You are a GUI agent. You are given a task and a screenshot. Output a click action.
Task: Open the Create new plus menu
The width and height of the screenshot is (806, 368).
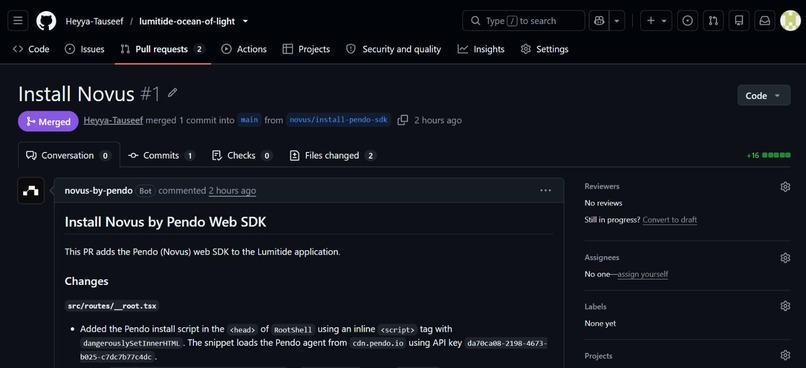(656, 21)
